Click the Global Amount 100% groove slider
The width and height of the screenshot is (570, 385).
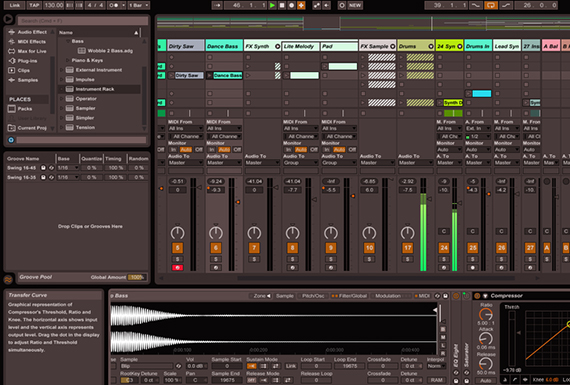pyautogui.click(x=137, y=277)
